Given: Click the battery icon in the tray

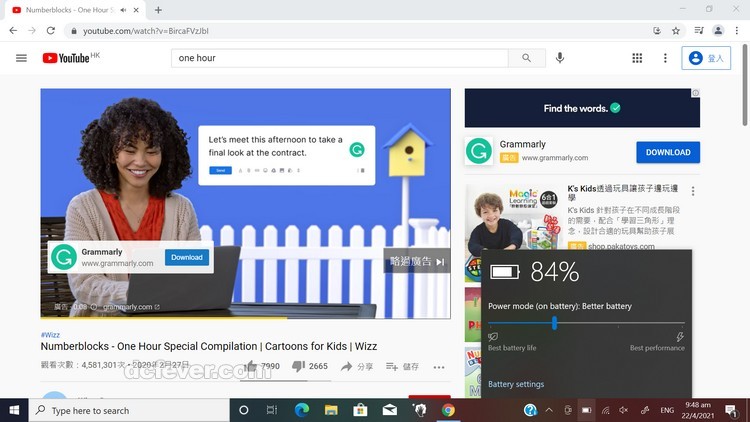Looking at the screenshot, I should (586, 410).
